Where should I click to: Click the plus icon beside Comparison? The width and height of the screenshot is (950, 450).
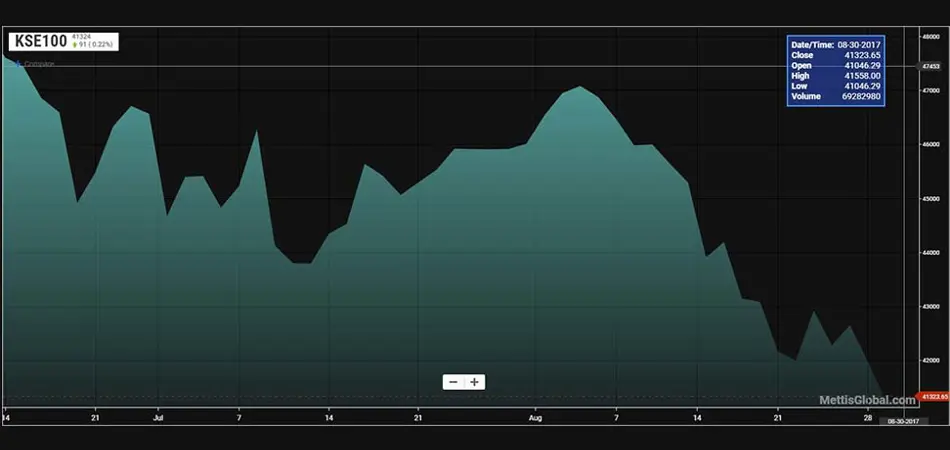[x=18, y=64]
